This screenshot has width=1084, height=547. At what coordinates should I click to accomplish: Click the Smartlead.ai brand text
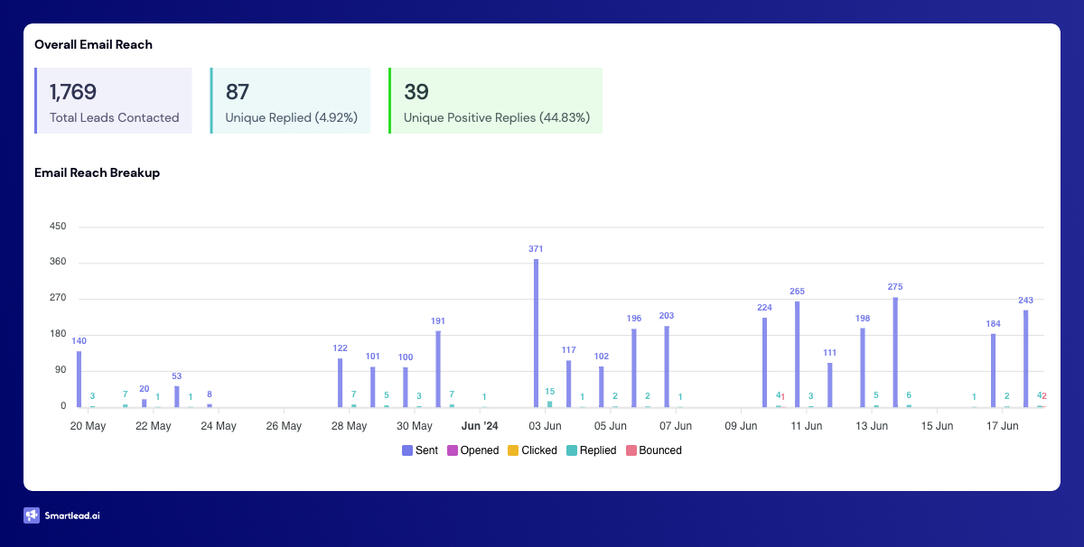point(71,516)
